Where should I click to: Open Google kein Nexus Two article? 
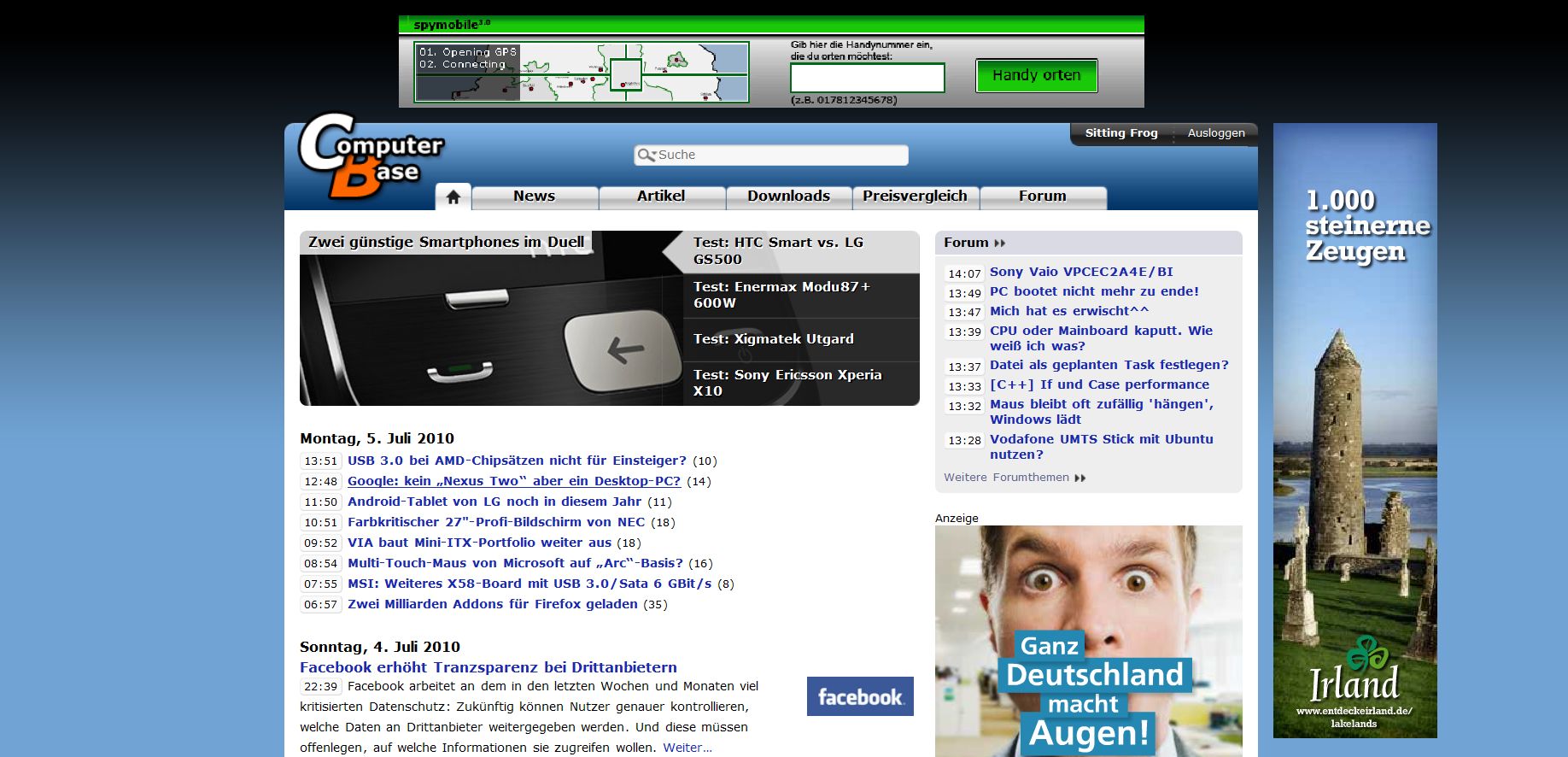pos(514,481)
